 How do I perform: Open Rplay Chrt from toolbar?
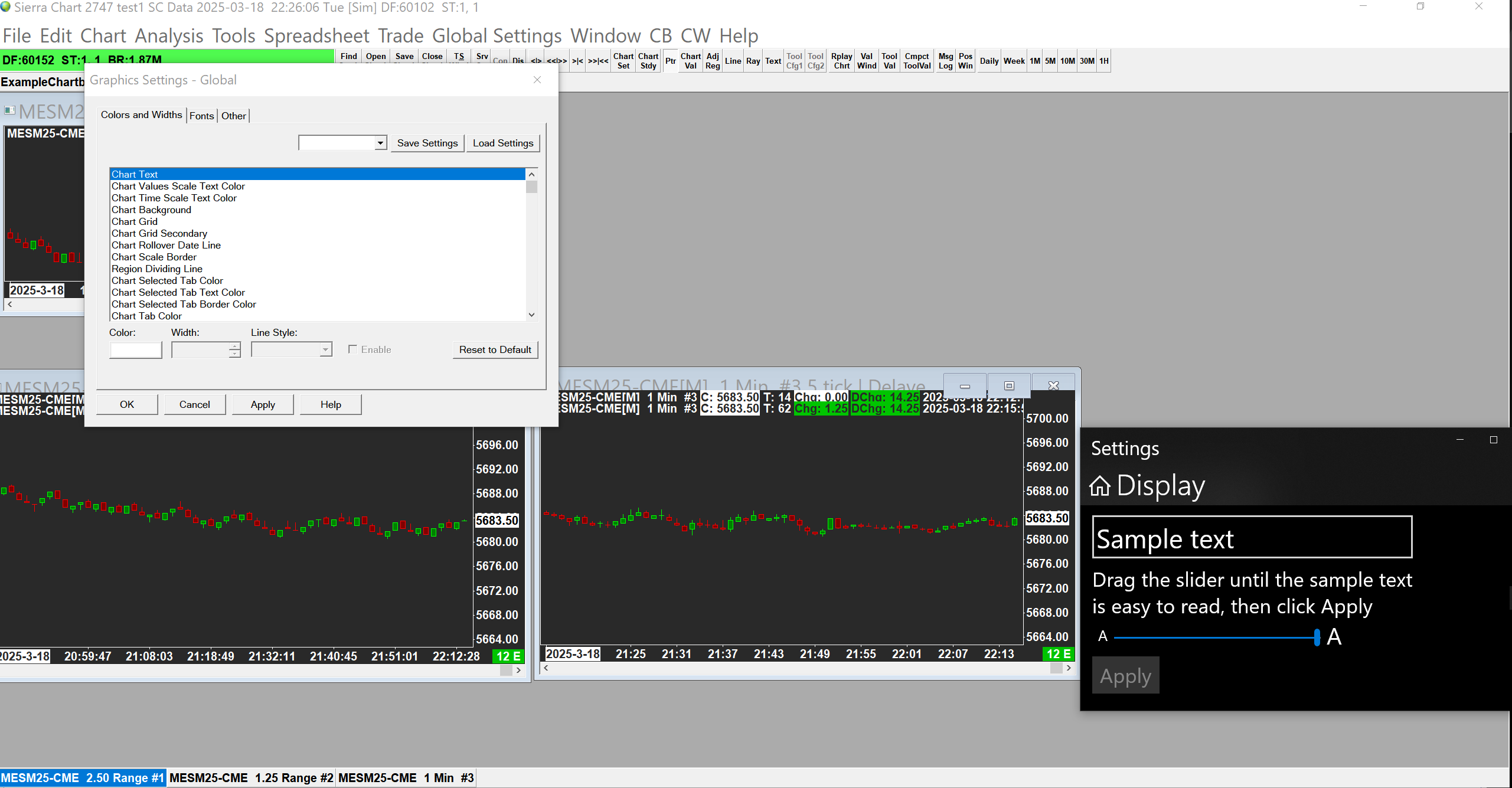[x=841, y=61]
